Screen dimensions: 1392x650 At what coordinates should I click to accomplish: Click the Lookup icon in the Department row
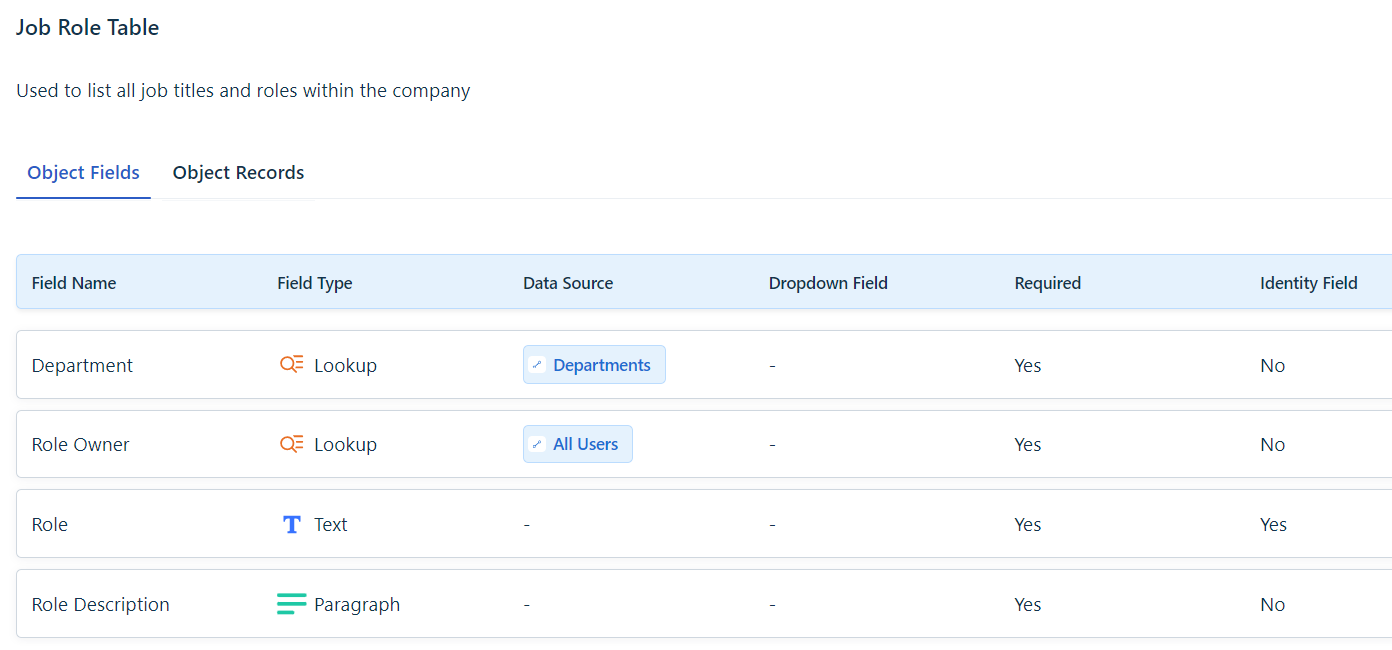coord(291,365)
